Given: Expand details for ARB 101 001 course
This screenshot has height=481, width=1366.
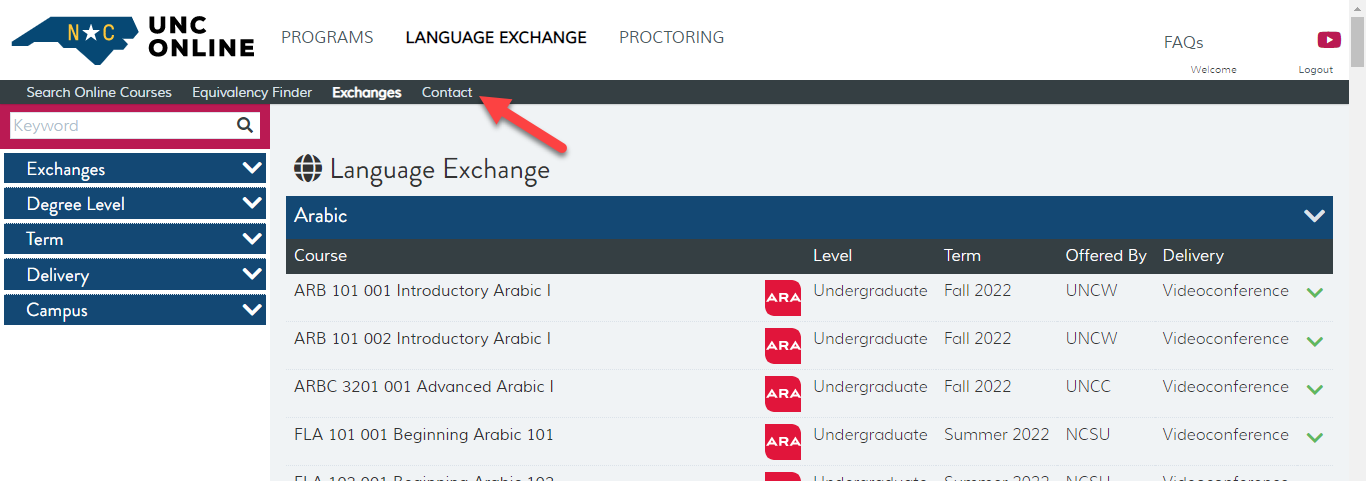Looking at the screenshot, I should pyautogui.click(x=1314, y=293).
